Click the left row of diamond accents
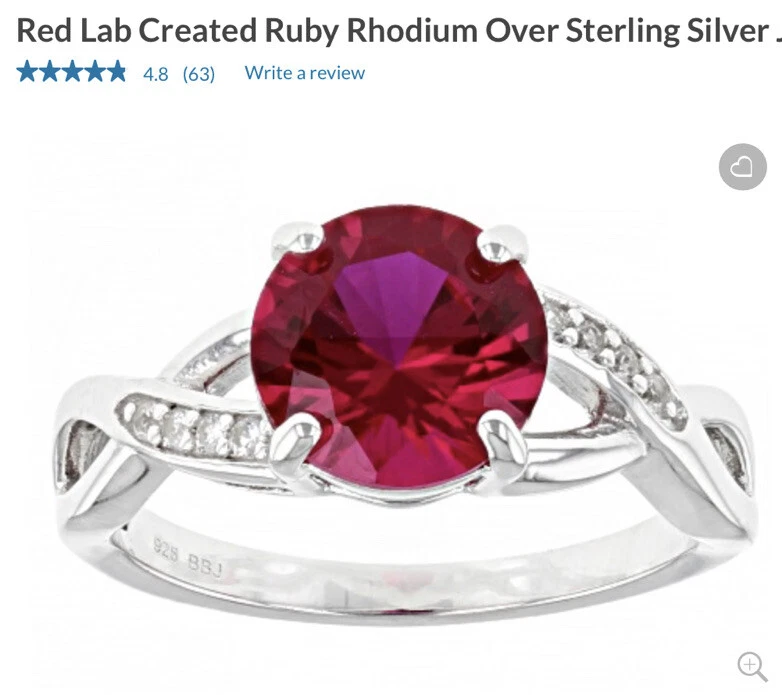 (197, 426)
